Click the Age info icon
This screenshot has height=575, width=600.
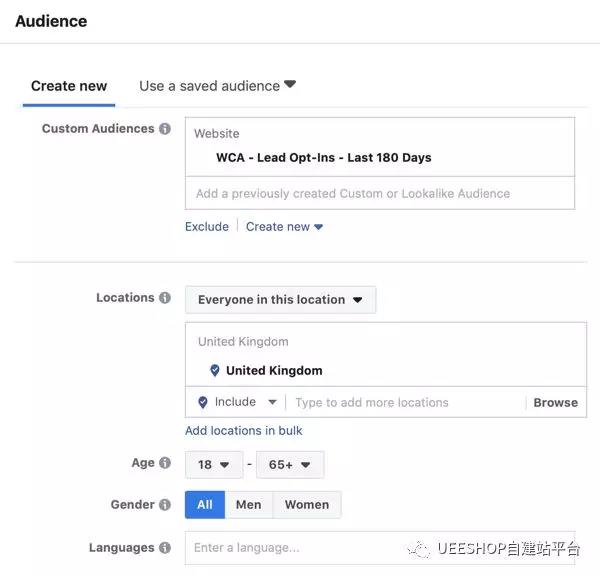(x=165, y=463)
